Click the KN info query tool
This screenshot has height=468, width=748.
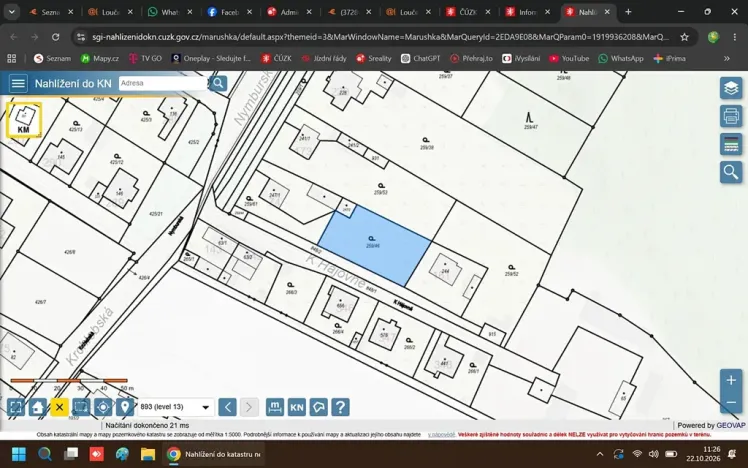(297, 407)
